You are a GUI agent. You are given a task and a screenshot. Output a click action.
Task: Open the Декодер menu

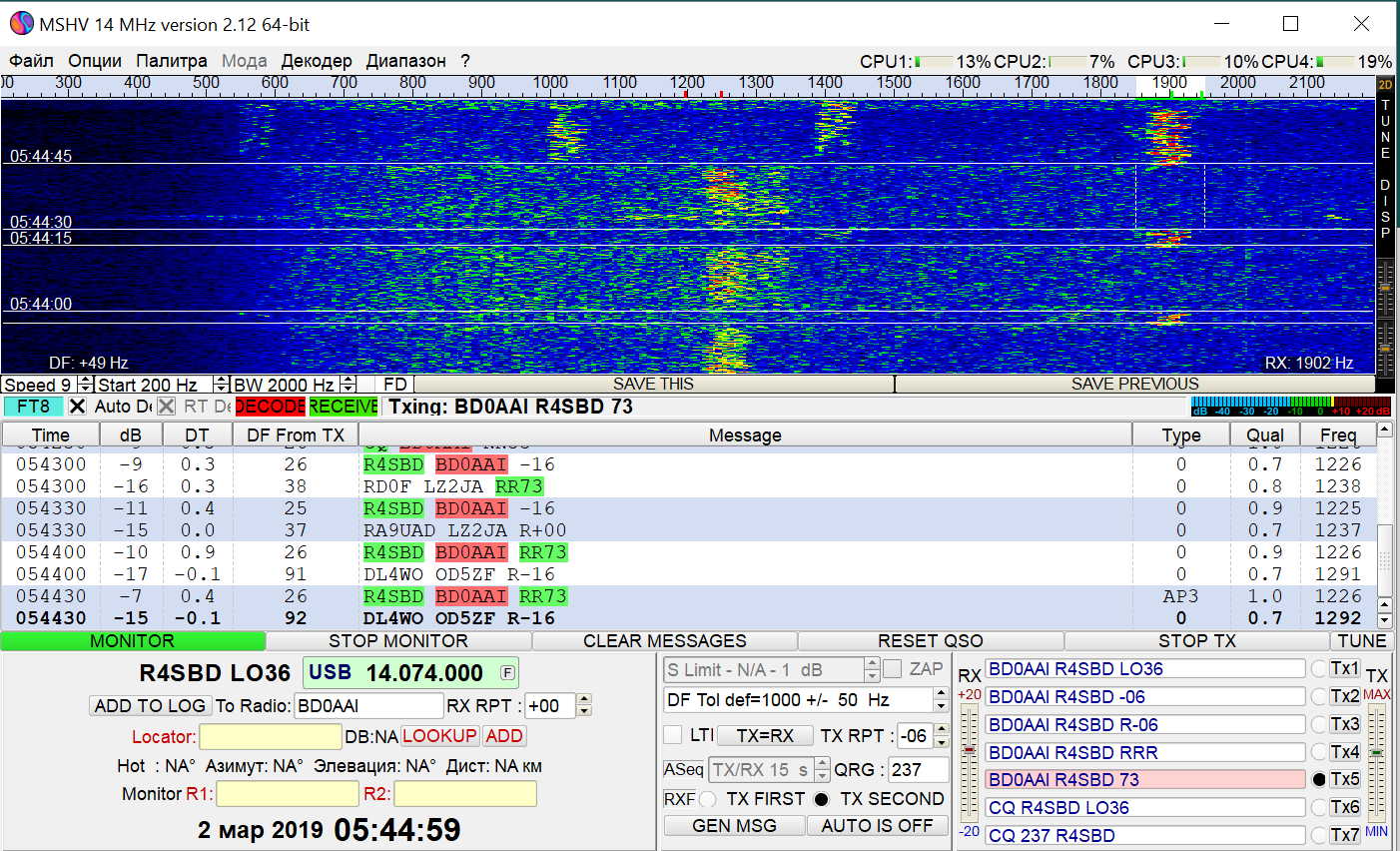(x=317, y=61)
